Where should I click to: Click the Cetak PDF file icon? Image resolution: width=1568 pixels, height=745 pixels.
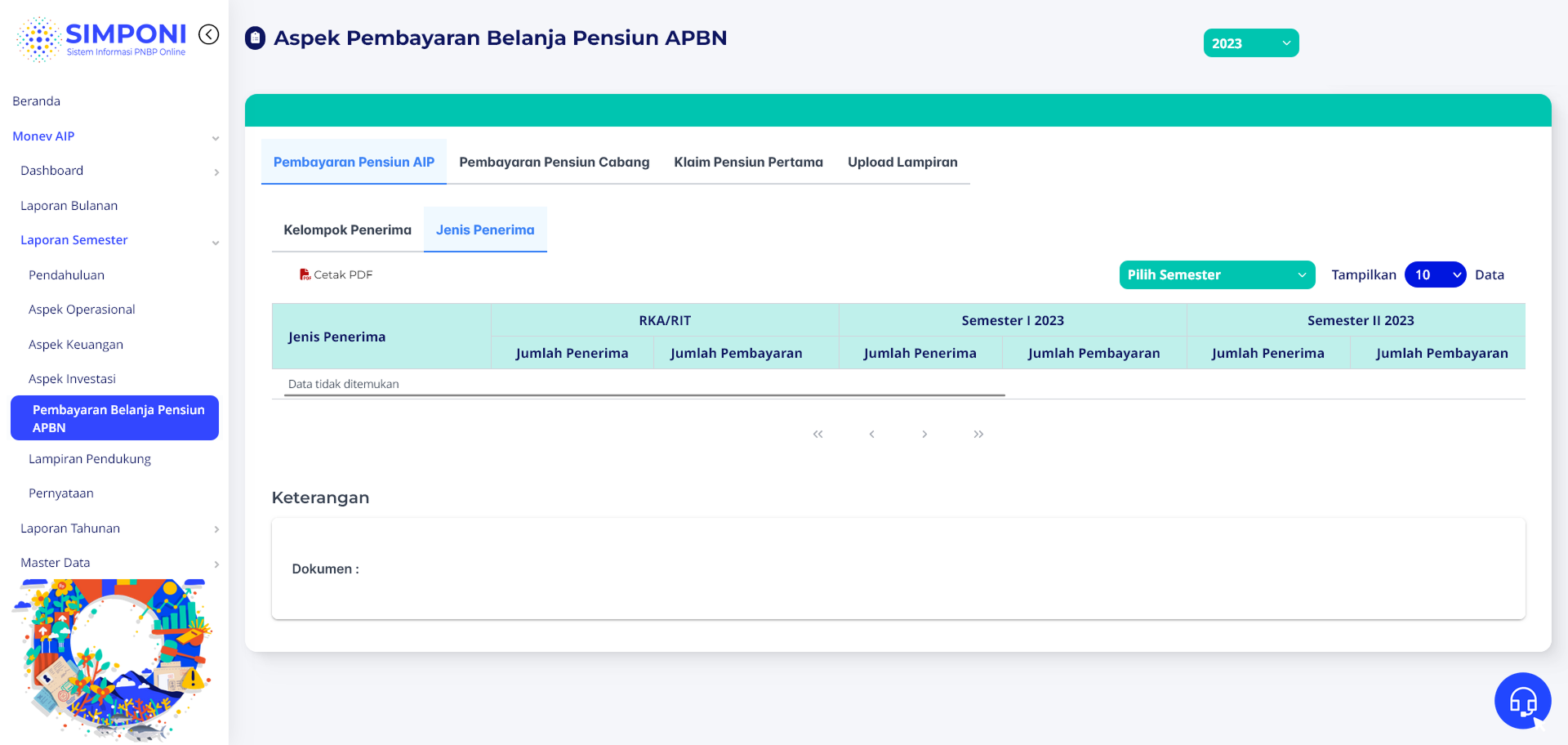coord(305,274)
